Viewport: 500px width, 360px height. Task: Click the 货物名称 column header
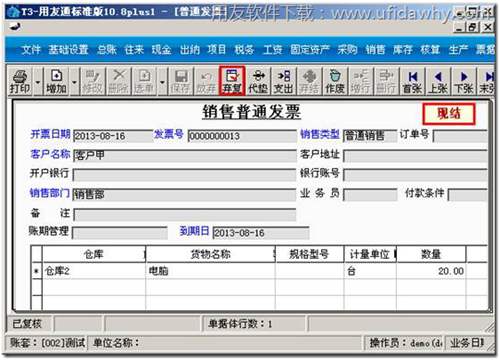(x=210, y=255)
